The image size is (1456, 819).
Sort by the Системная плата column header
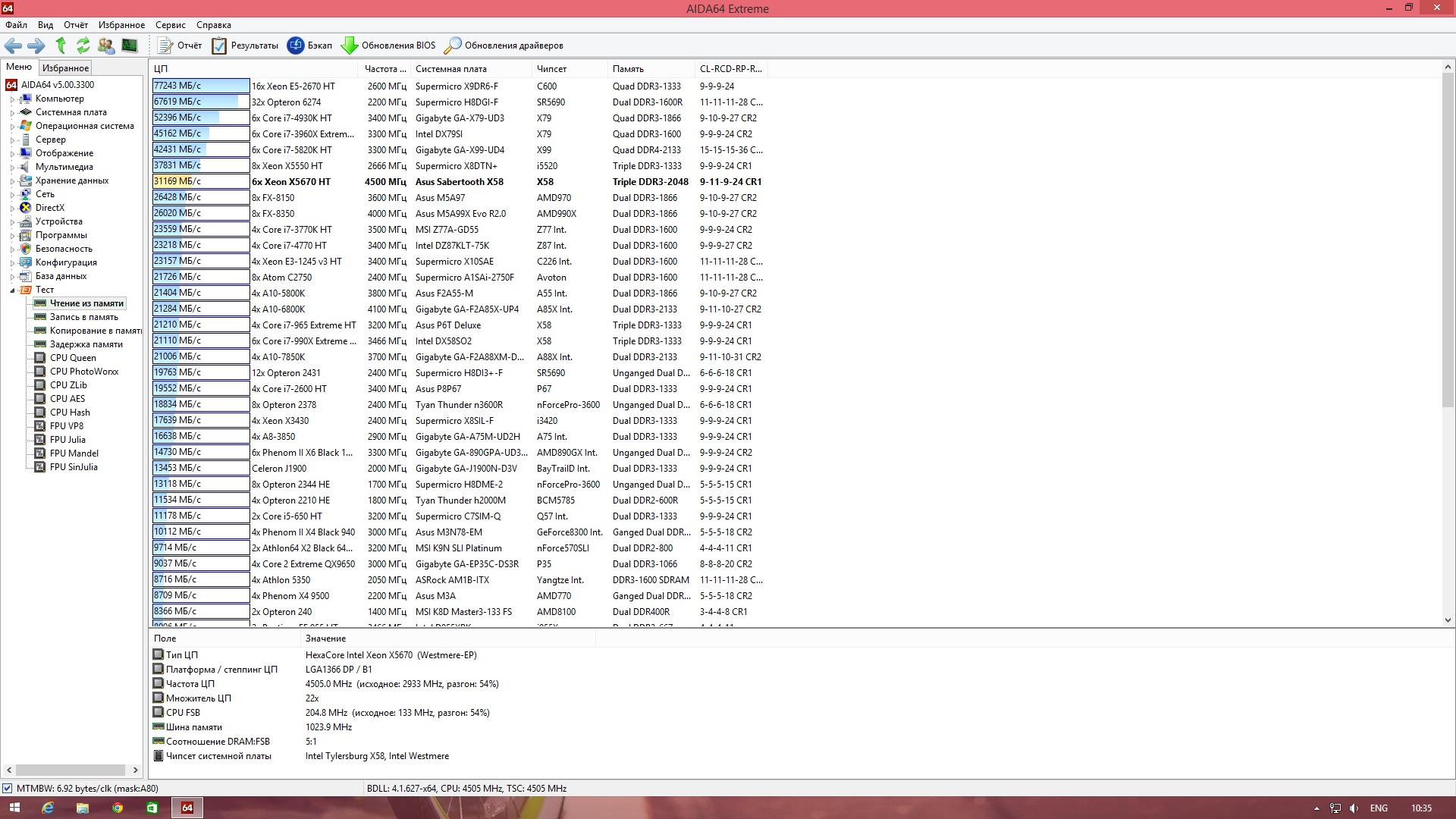point(450,69)
